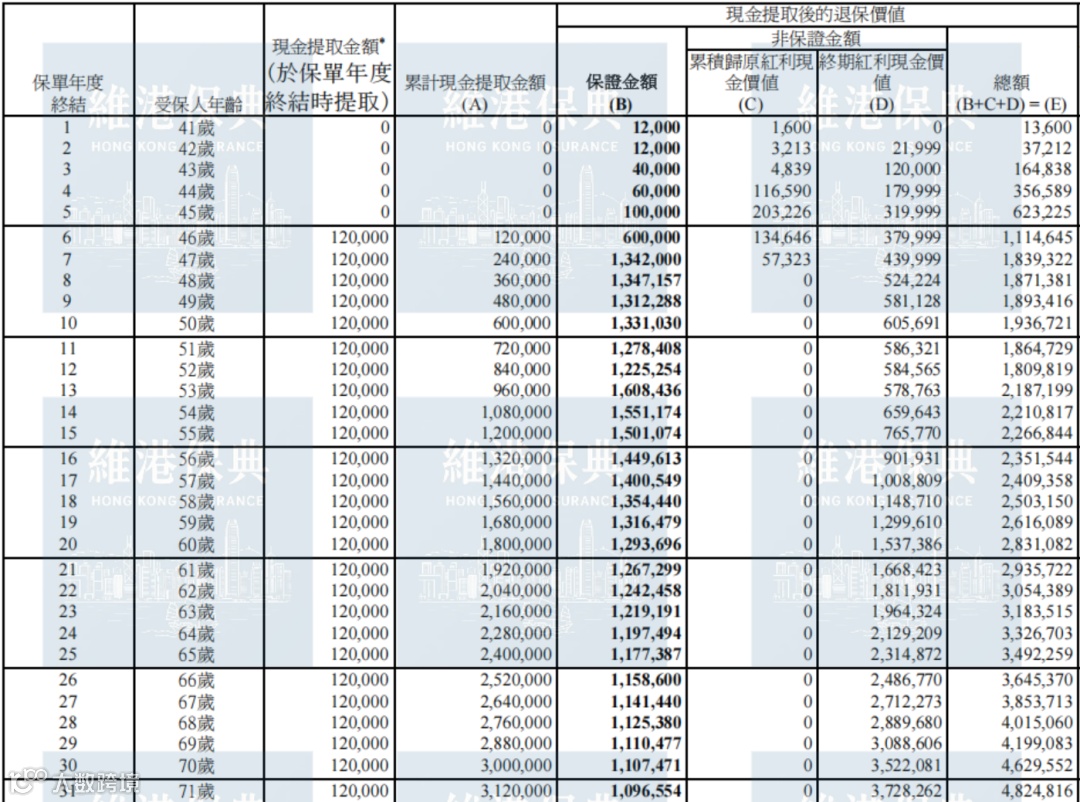Click the guaranteed amount 1,158,600

click(646, 680)
